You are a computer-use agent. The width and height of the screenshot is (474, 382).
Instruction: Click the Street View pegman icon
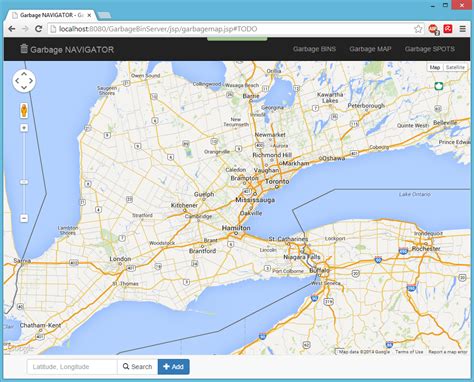(24, 110)
